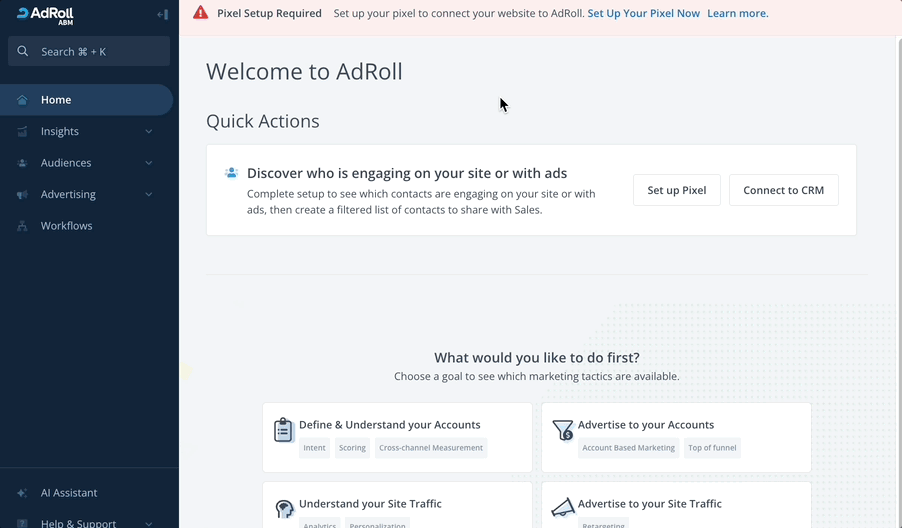Screen dimensions: 902x528
Task: Expand the Insights menu chevron
Action: pos(149,132)
